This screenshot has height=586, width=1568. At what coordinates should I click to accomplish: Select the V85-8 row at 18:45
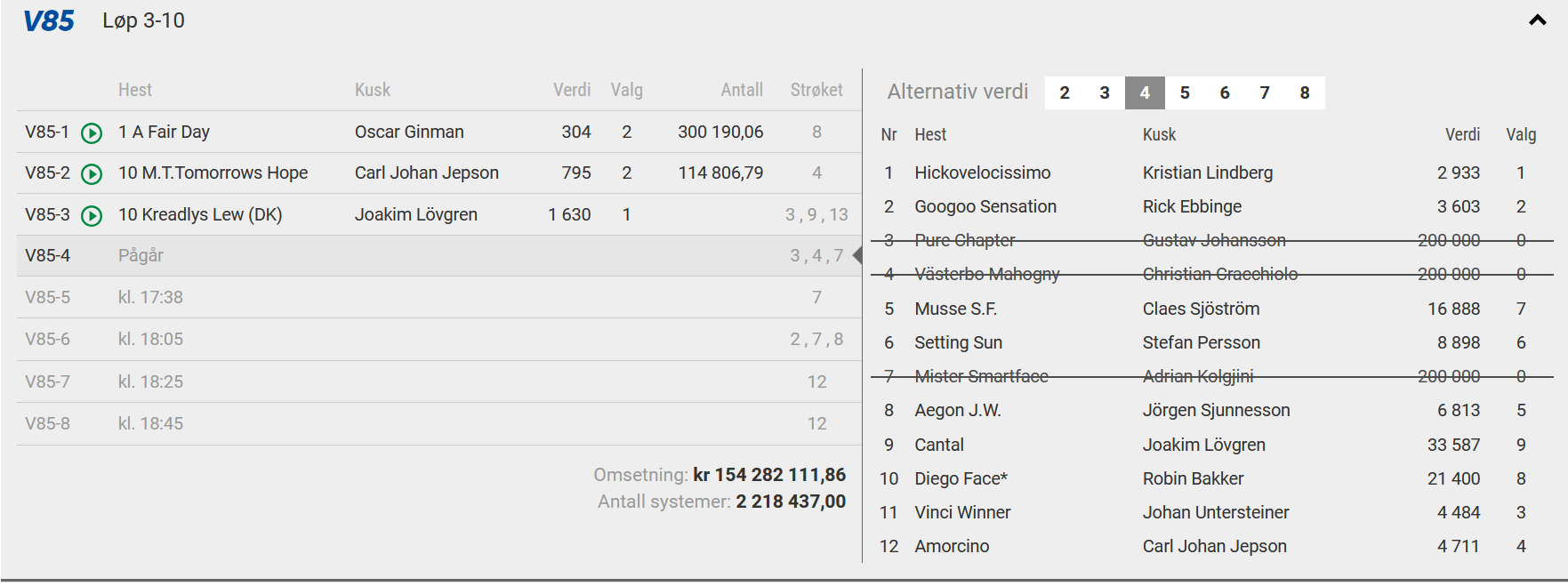[x=436, y=423]
